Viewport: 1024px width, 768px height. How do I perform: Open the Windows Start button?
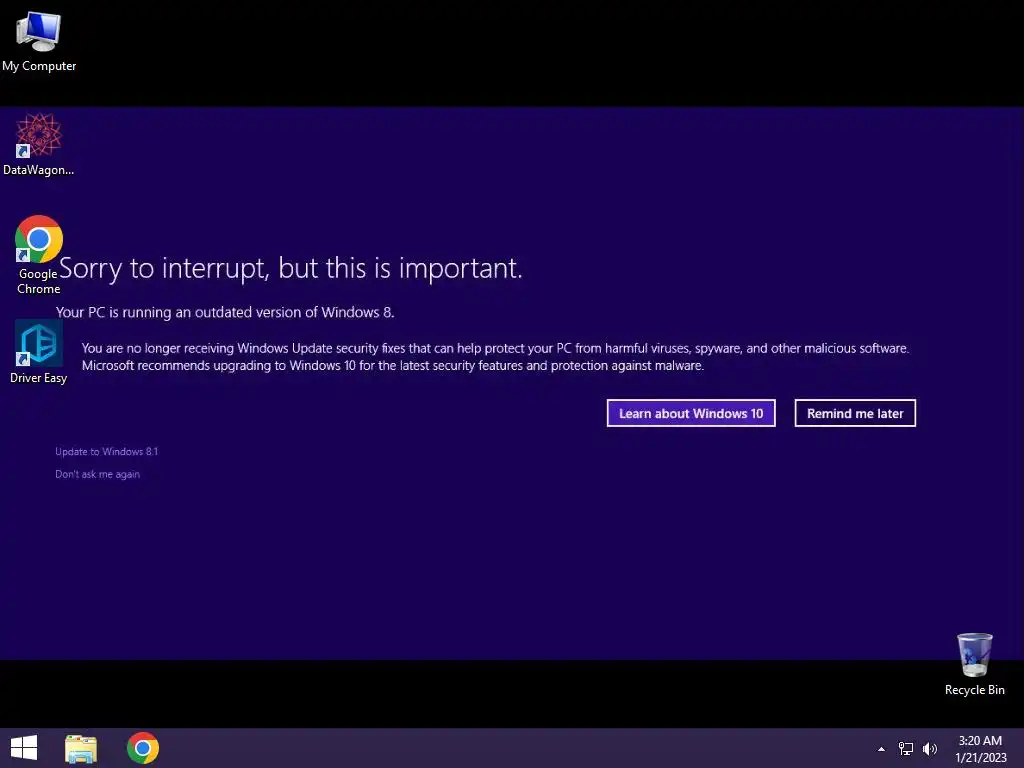click(x=24, y=748)
